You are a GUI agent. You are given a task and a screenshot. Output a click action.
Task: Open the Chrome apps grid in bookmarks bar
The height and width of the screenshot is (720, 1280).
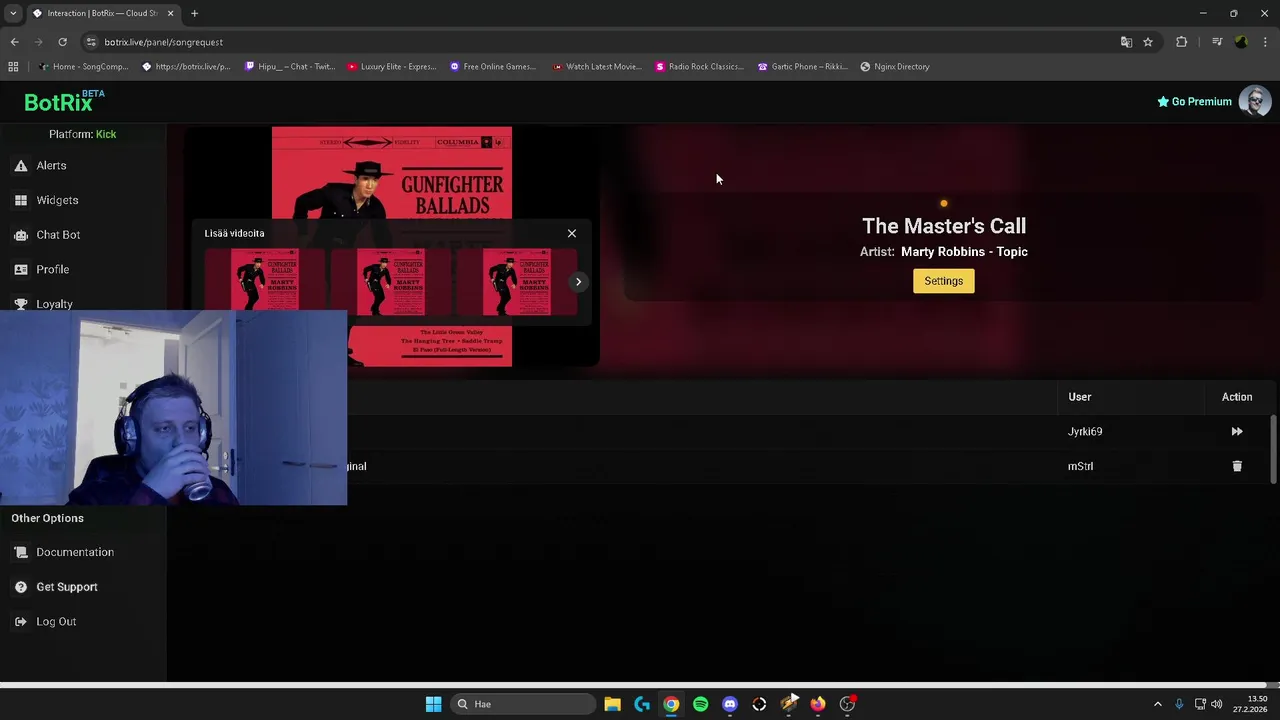13,67
